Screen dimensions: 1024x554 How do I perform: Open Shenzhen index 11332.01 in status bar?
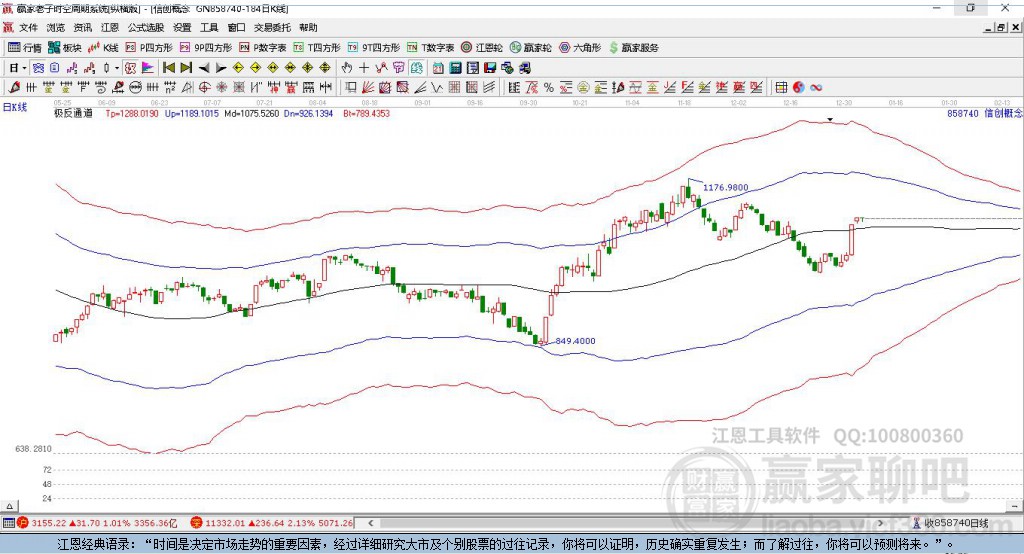[x=272, y=523]
